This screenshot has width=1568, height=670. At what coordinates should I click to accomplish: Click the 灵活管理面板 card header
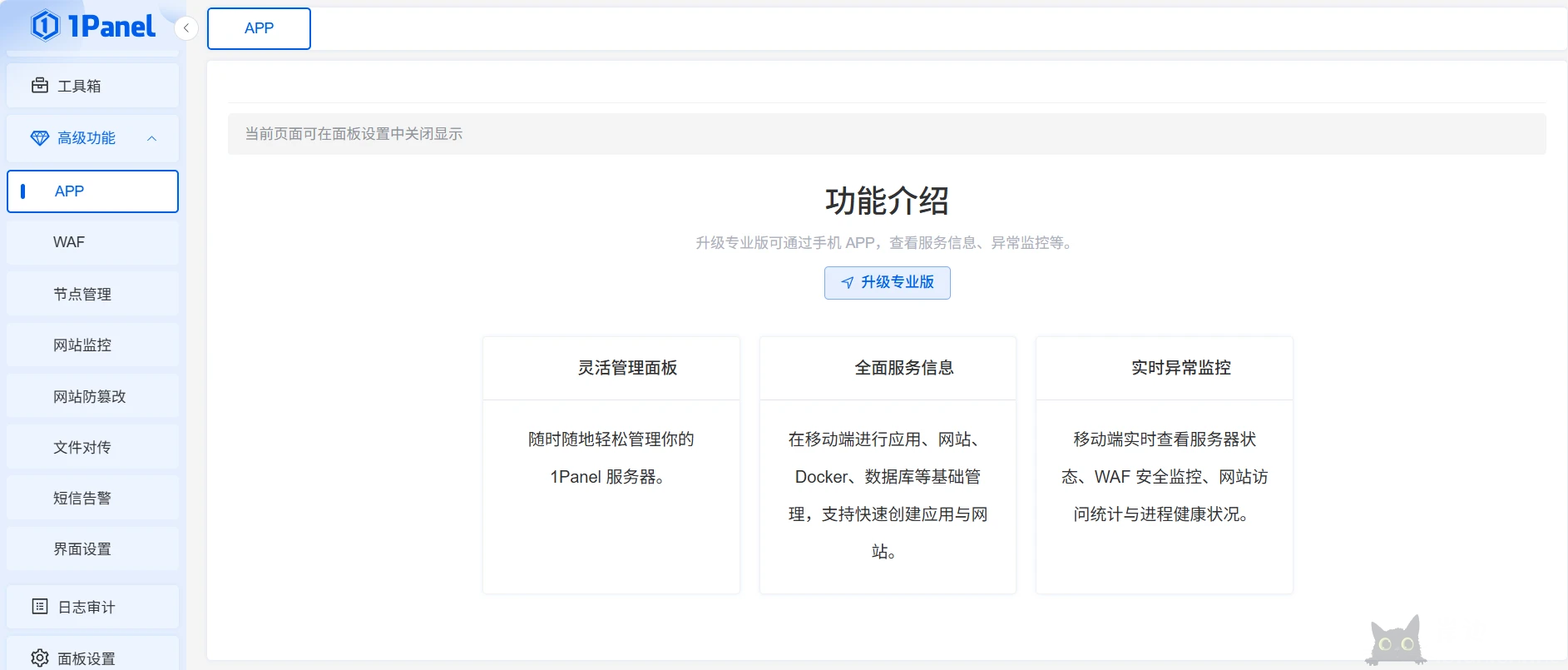tap(611, 368)
